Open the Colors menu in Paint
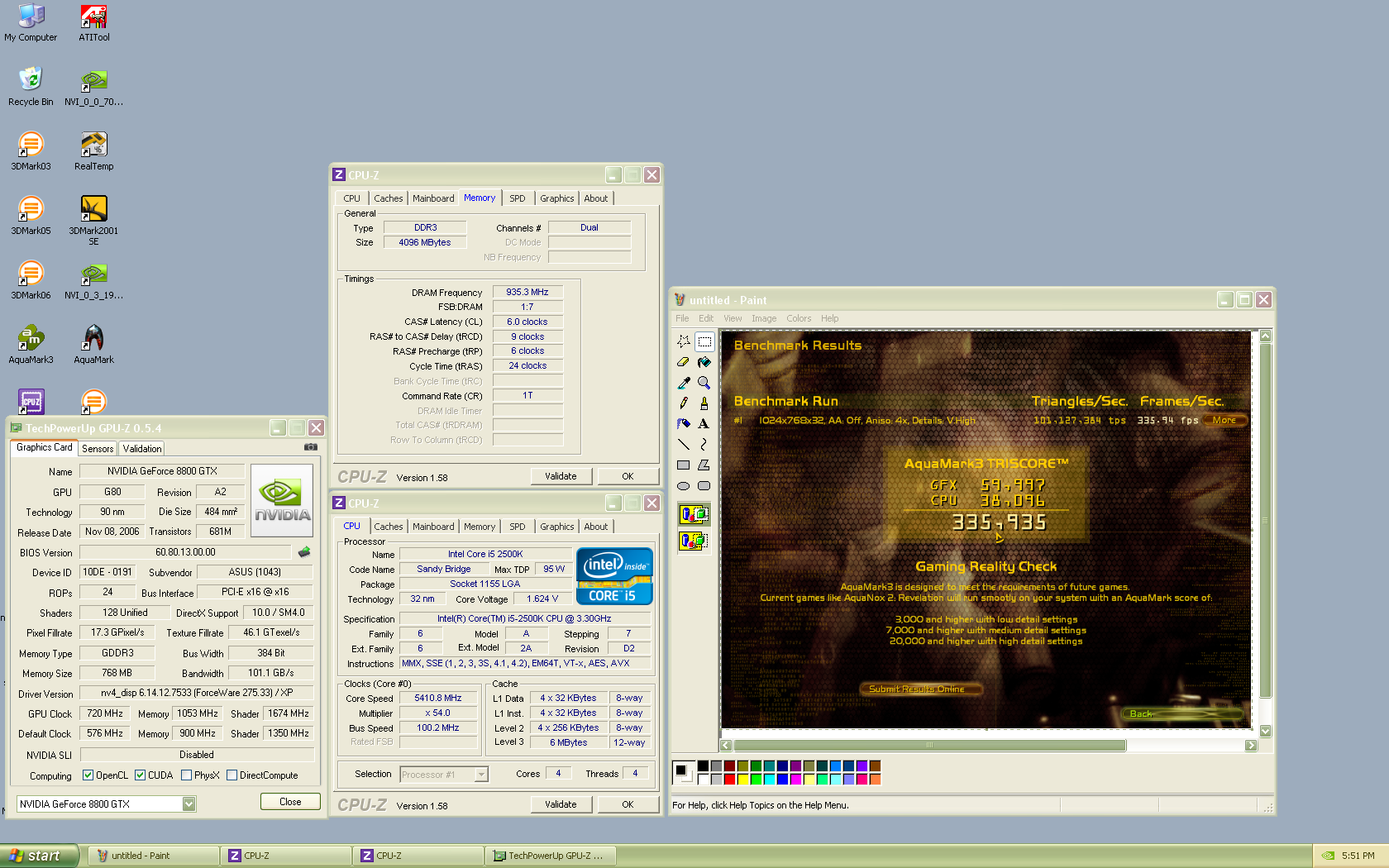Screen dimensions: 1389x868 [x=799, y=318]
